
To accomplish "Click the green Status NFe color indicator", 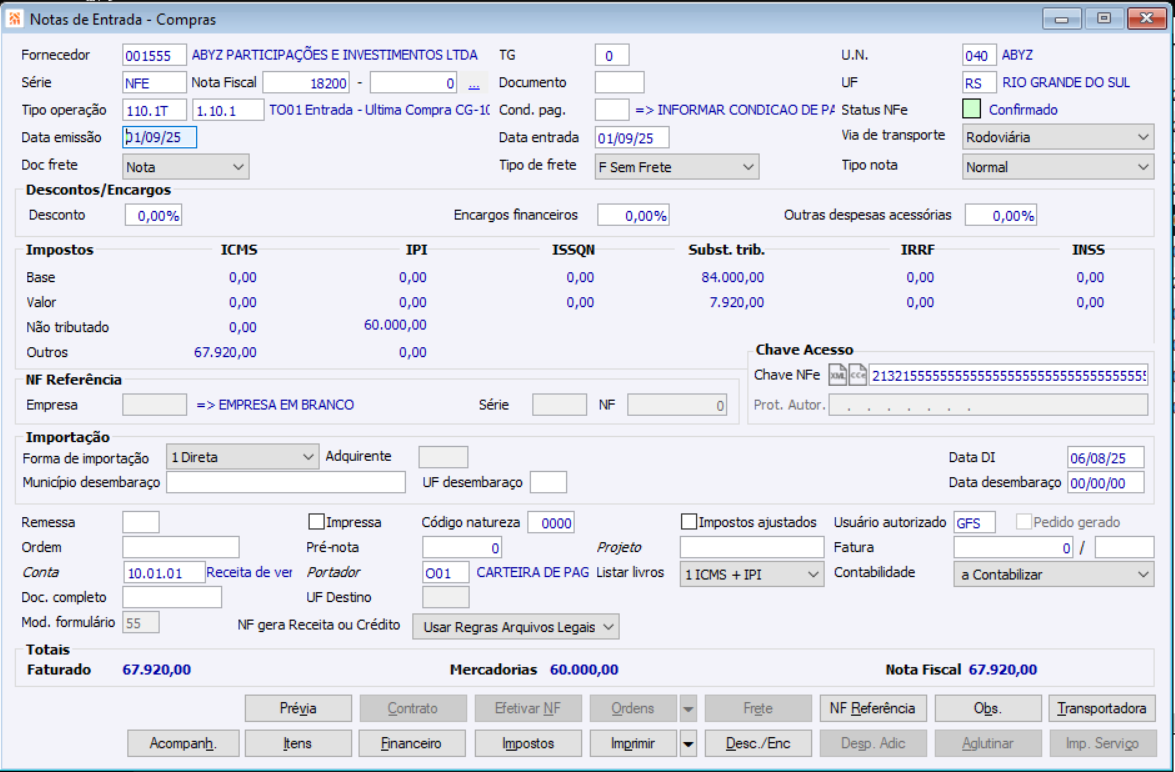I will point(971,110).
